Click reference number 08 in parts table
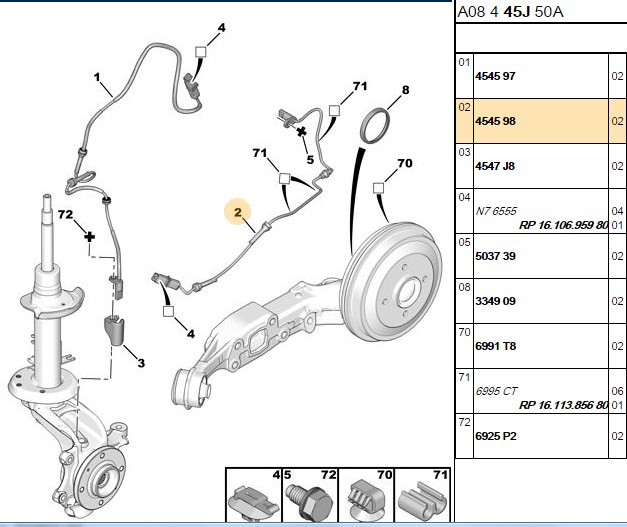Screen dimensions: 627x527 click(x=464, y=287)
